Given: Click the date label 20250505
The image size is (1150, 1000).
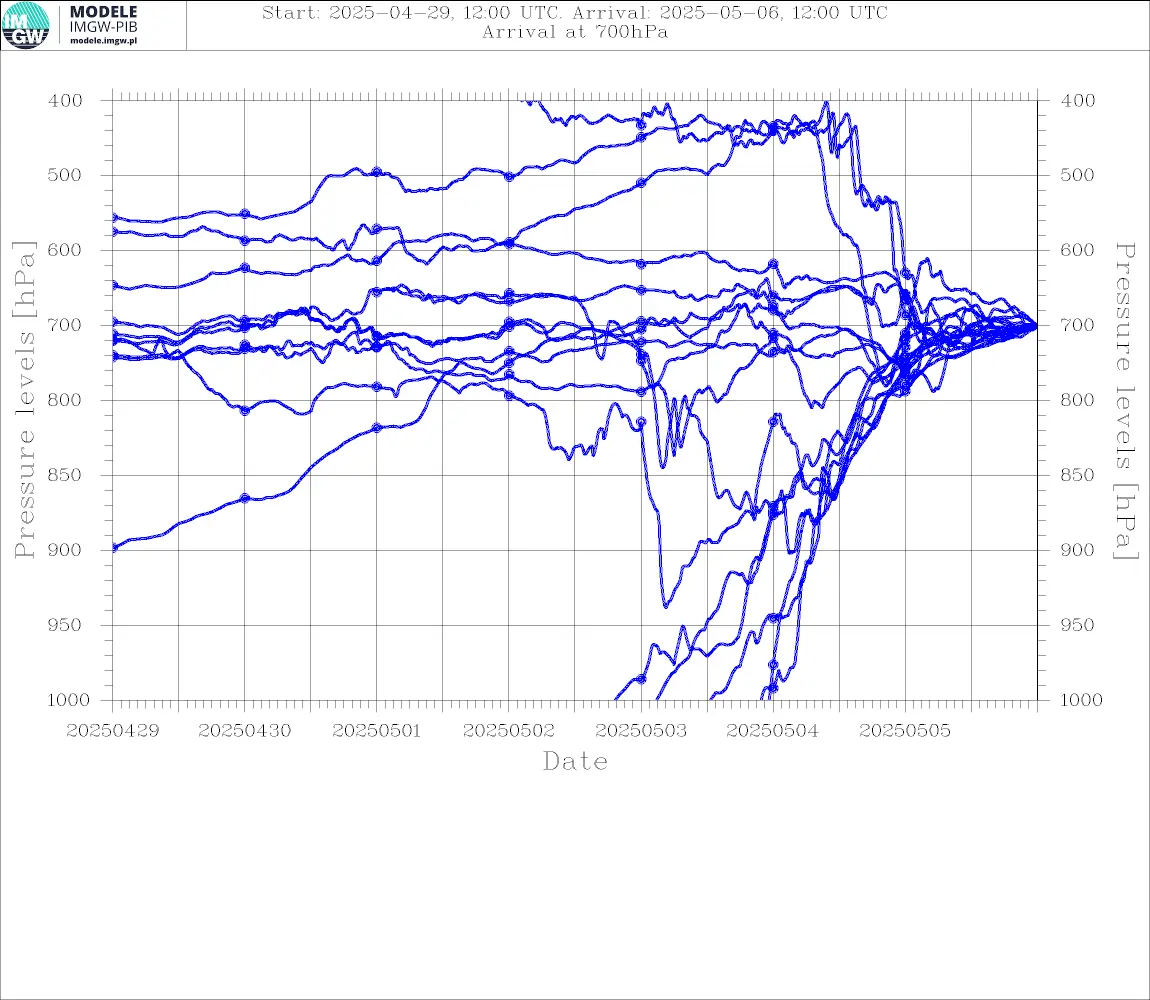Looking at the screenshot, I should (x=905, y=731).
